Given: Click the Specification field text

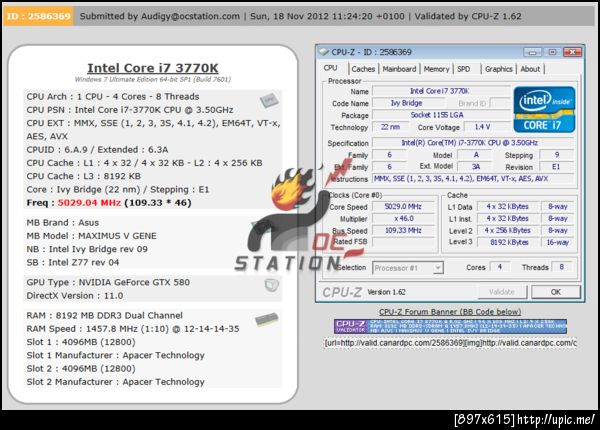Looking at the screenshot, I should point(473,143).
